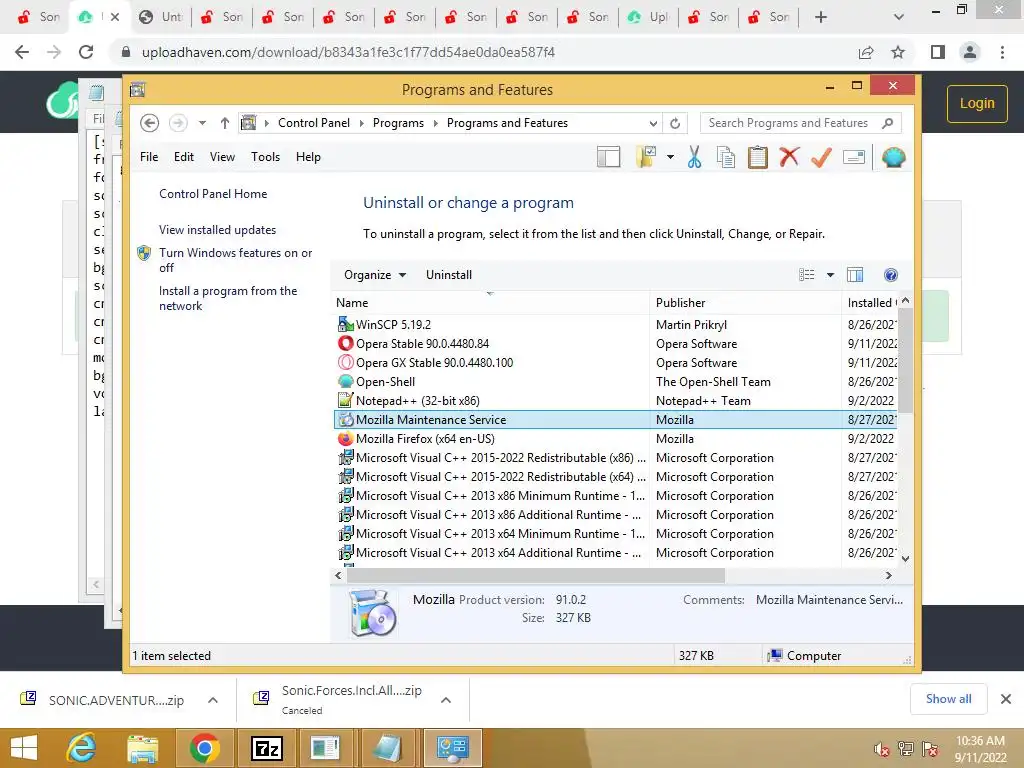The height and width of the screenshot is (768, 1024).
Task: Click the Chrome share page icon
Action: [x=866, y=52]
